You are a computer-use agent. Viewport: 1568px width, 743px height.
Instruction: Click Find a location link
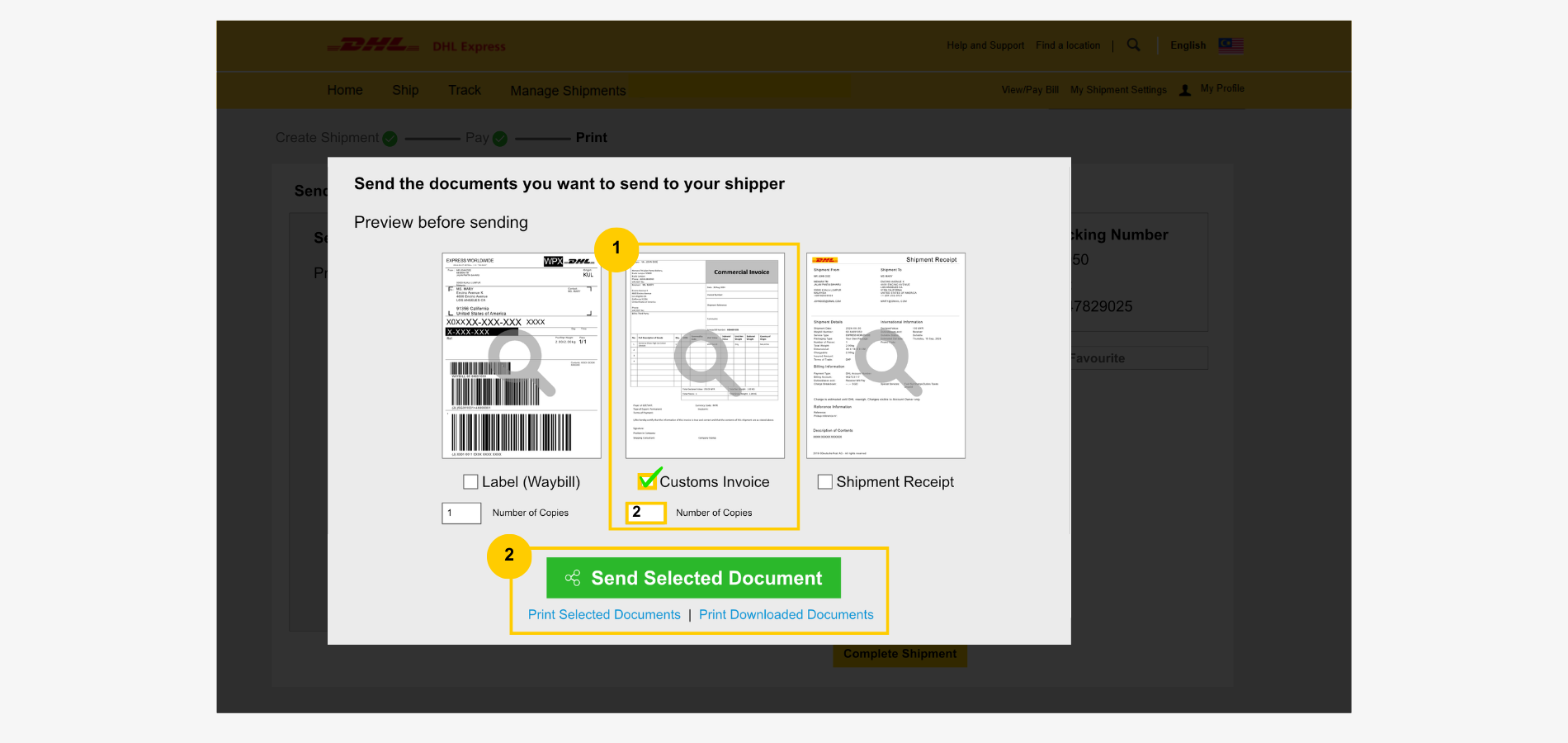(x=1068, y=45)
